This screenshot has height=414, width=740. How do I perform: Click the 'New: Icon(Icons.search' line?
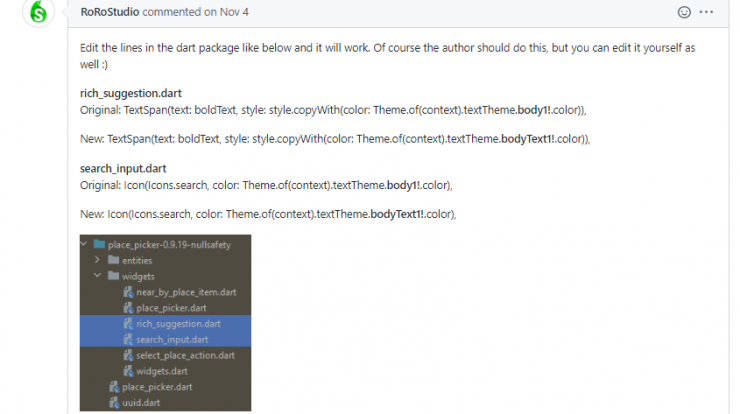click(x=268, y=214)
